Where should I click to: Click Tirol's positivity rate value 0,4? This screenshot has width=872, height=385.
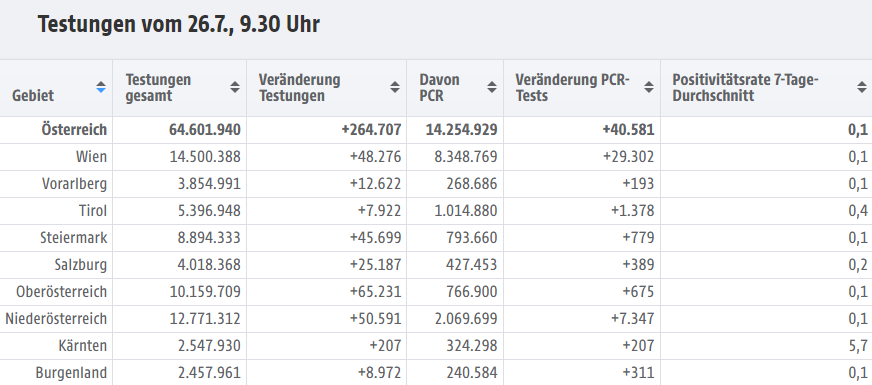click(858, 211)
